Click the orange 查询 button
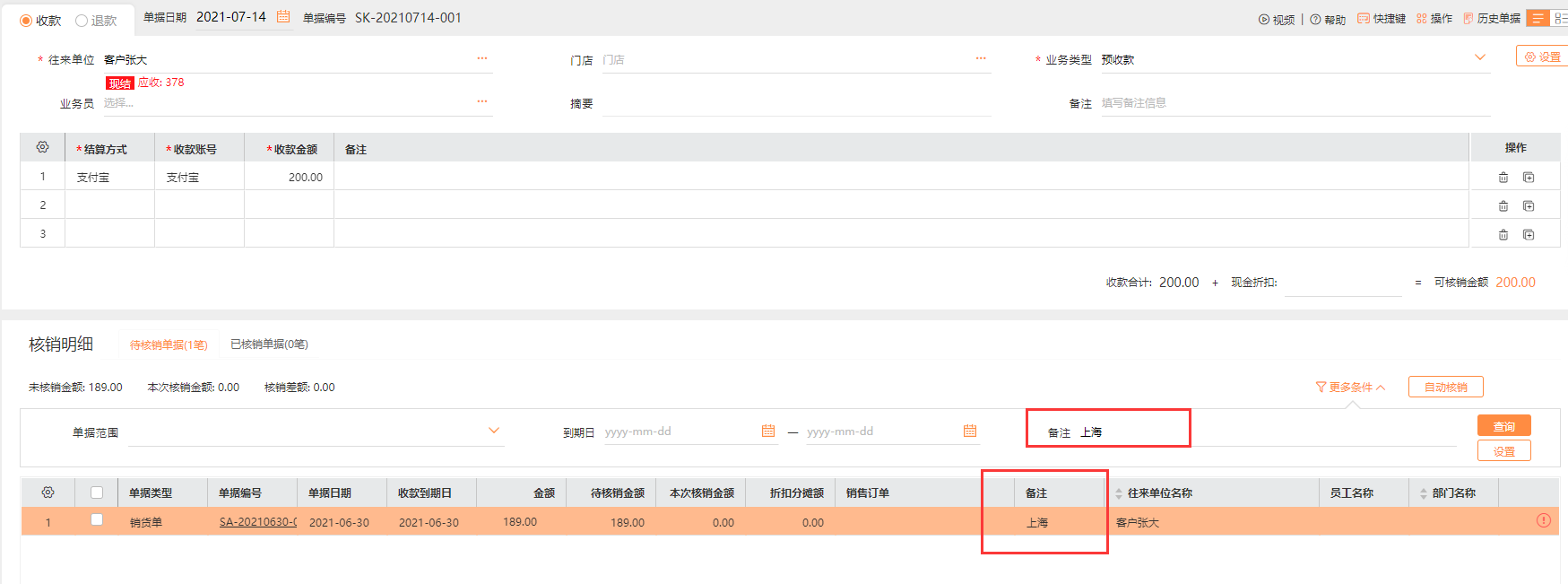 click(x=1503, y=426)
